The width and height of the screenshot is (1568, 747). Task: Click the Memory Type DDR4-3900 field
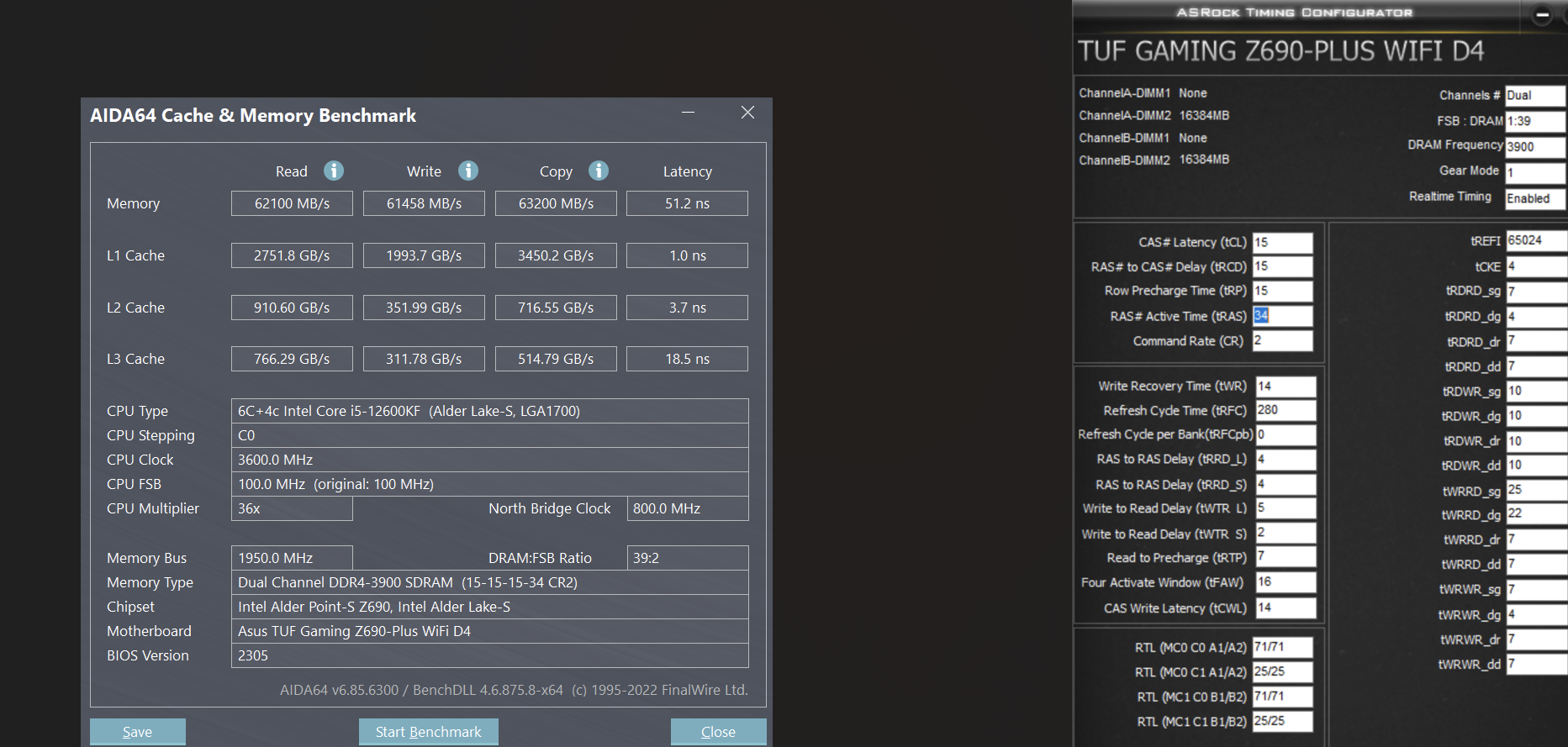pyautogui.click(x=489, y=582)
